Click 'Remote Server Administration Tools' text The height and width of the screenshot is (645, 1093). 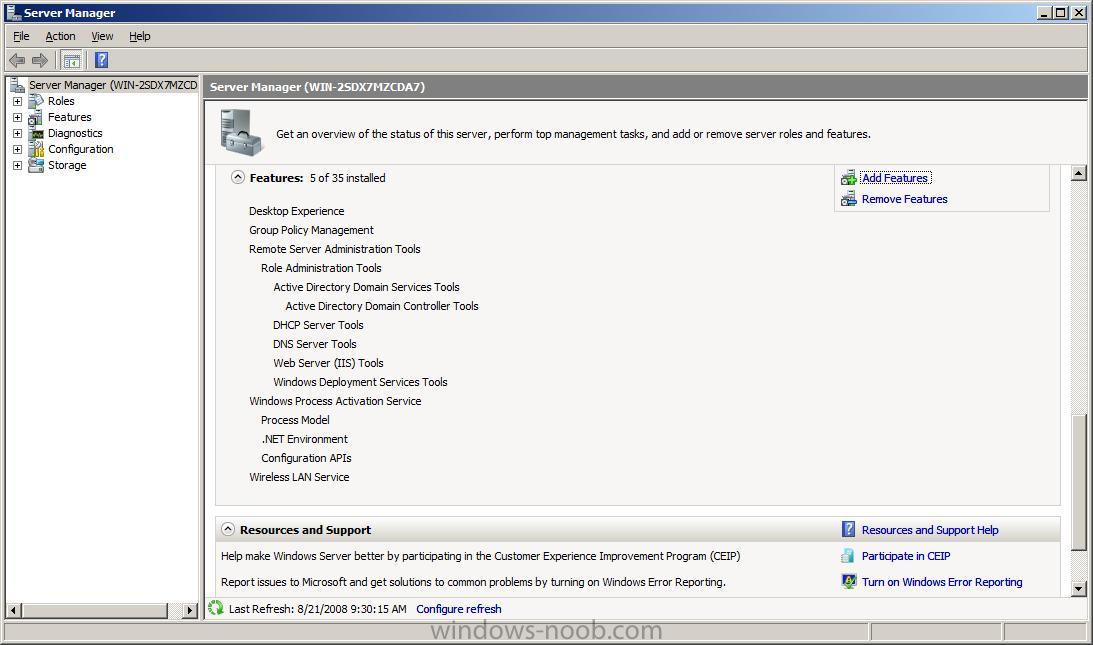click(x=335, y=249)
